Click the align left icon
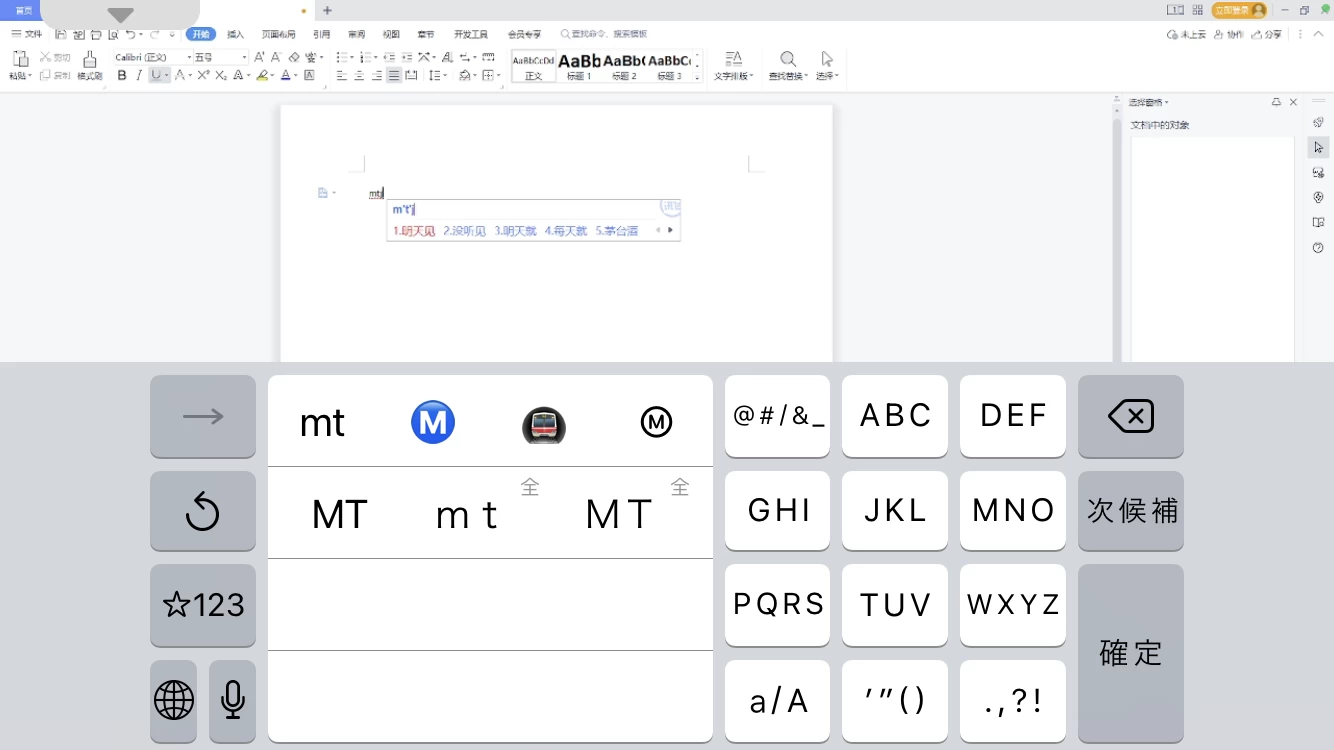 click(341, 75)
